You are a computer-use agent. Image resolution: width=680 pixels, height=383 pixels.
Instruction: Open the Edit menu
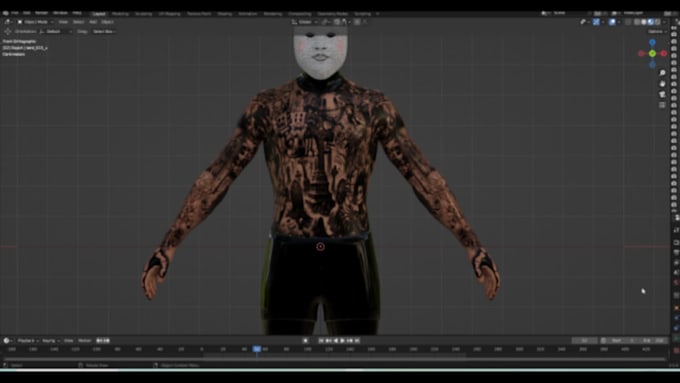26,13
